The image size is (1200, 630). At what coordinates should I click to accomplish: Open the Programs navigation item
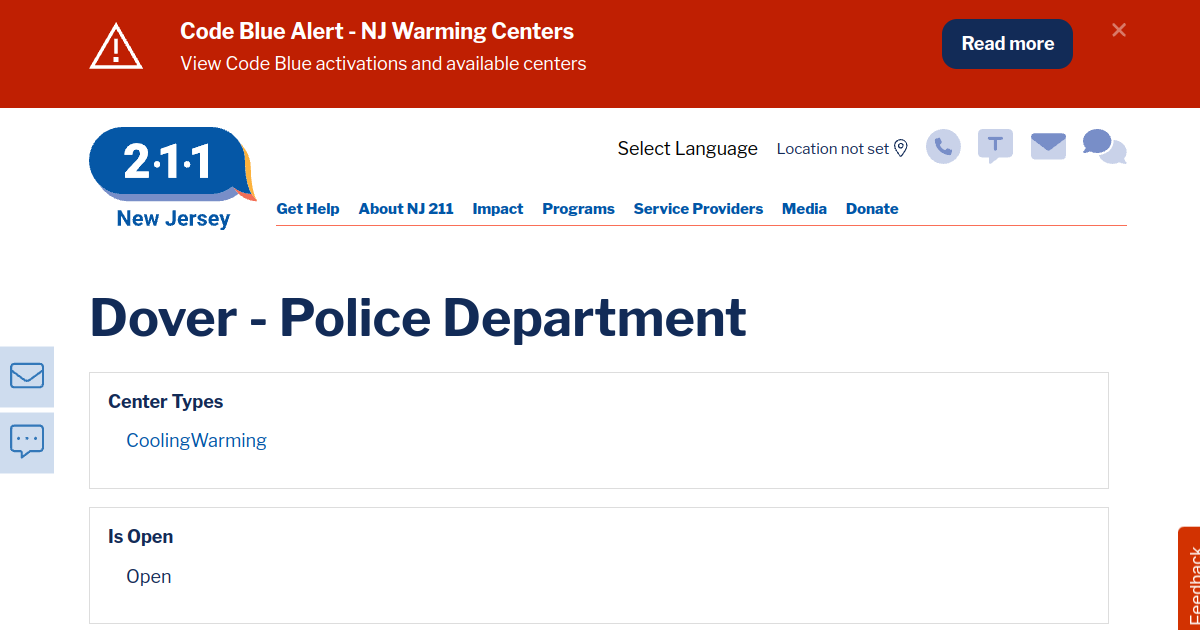coord(578,208)
